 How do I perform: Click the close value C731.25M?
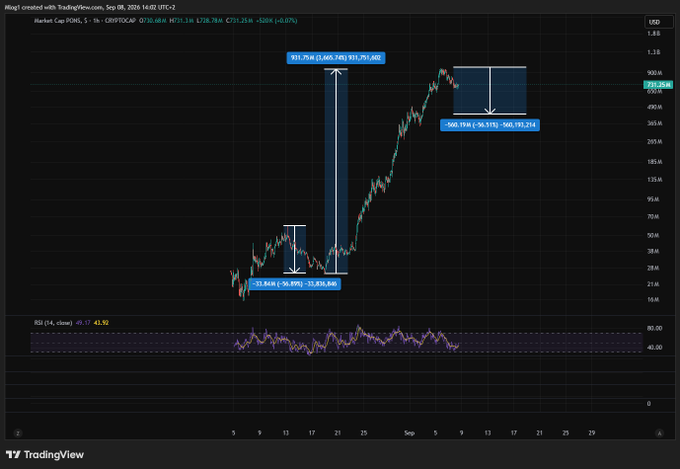tap(239, 20)
